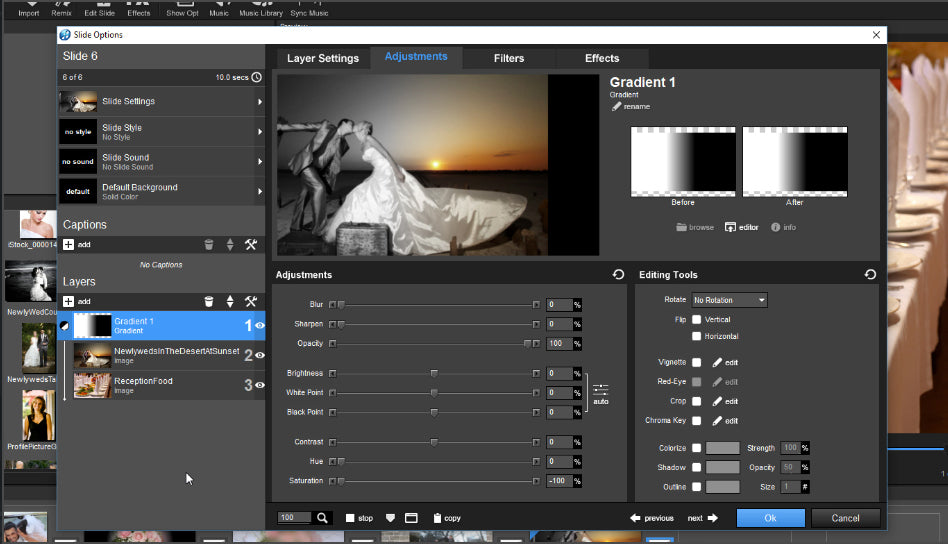Edit the Crop settings
The height and width of the screenshot is (544, 948).
[x=725, y=401]
